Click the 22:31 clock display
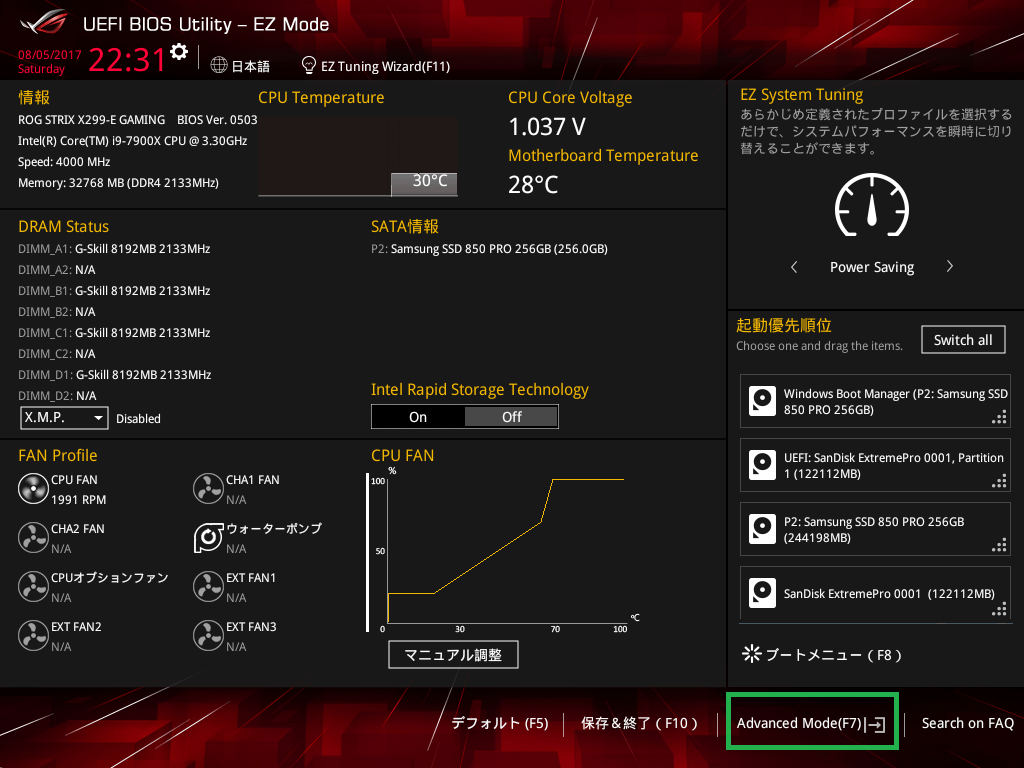This screenshot has width=1024, height=768. (127, 60)
